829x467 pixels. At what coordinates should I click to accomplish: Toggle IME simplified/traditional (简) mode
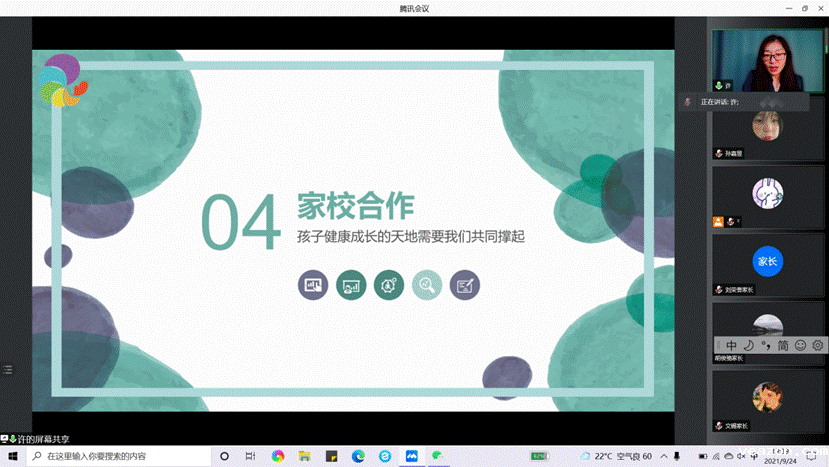tap(783, 345)
